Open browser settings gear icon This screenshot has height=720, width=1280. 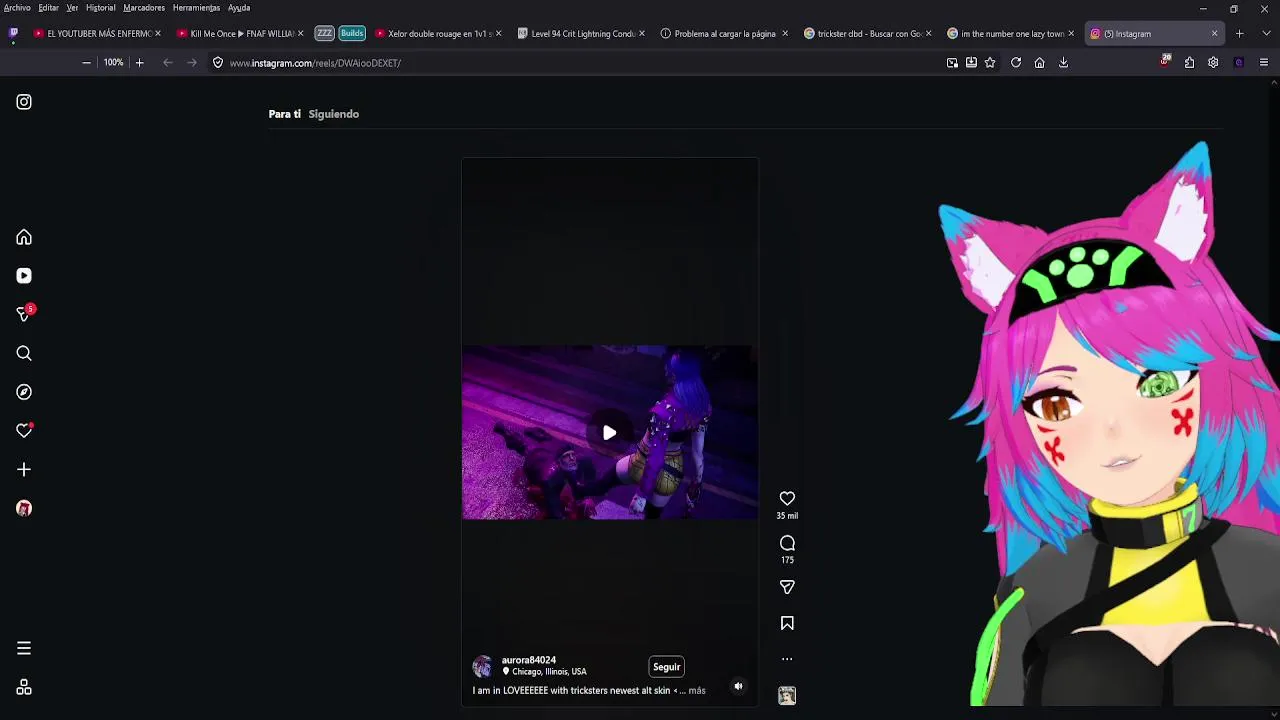point(1213,63)
